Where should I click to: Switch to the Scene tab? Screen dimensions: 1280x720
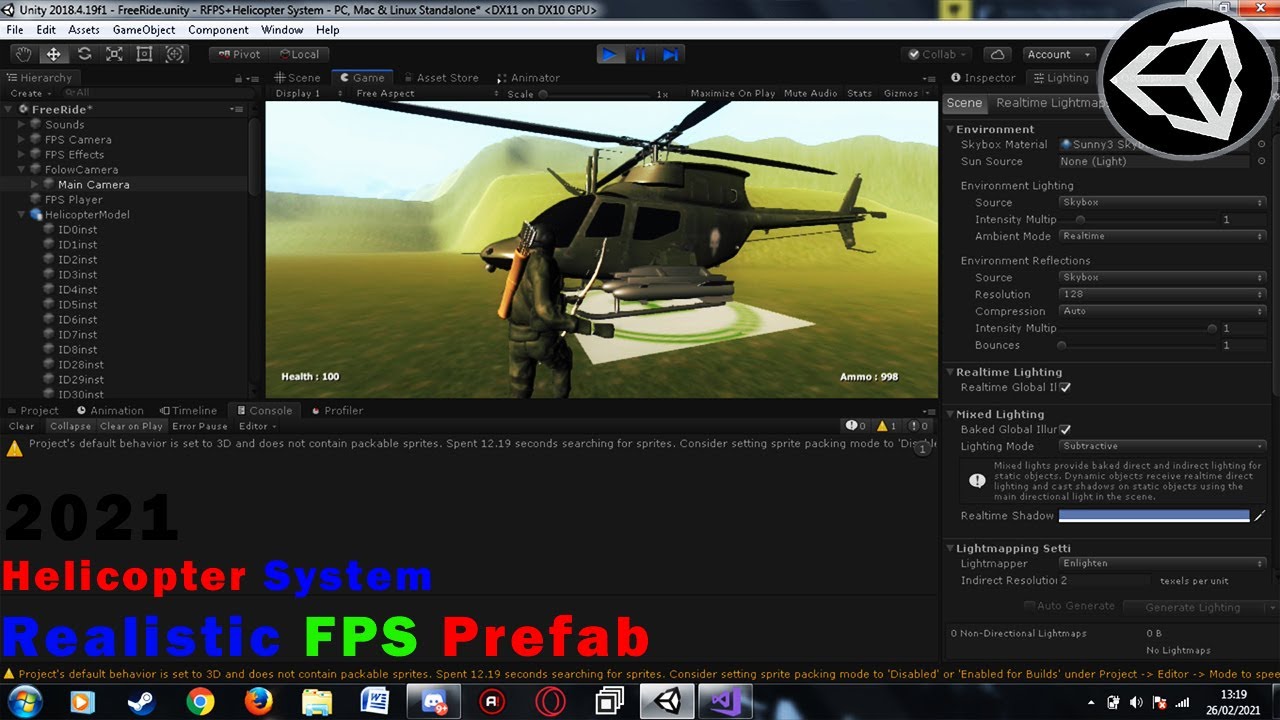[x=297, y=77]
